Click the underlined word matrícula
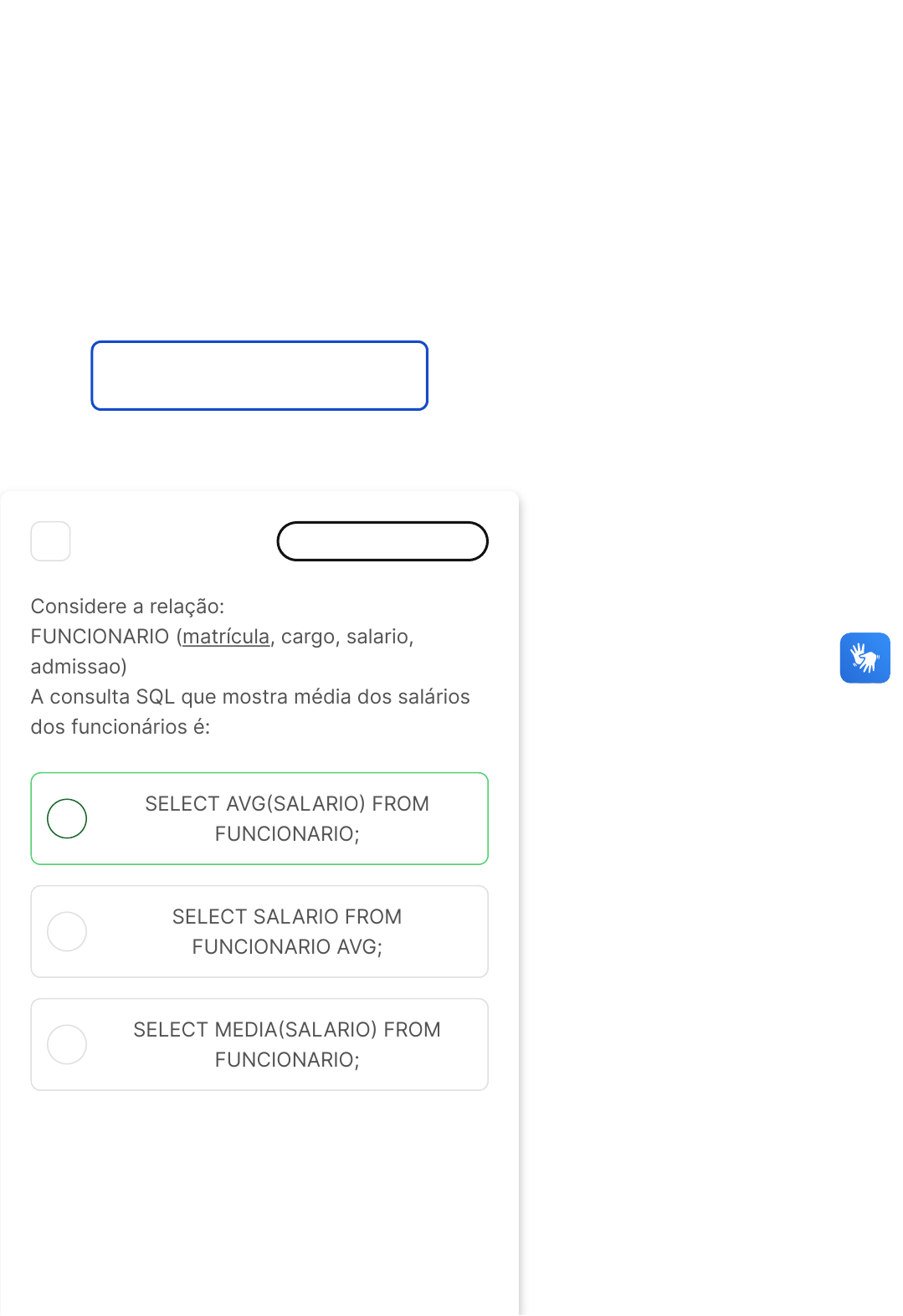This screenshot has width=903, height=1316. 226,637
